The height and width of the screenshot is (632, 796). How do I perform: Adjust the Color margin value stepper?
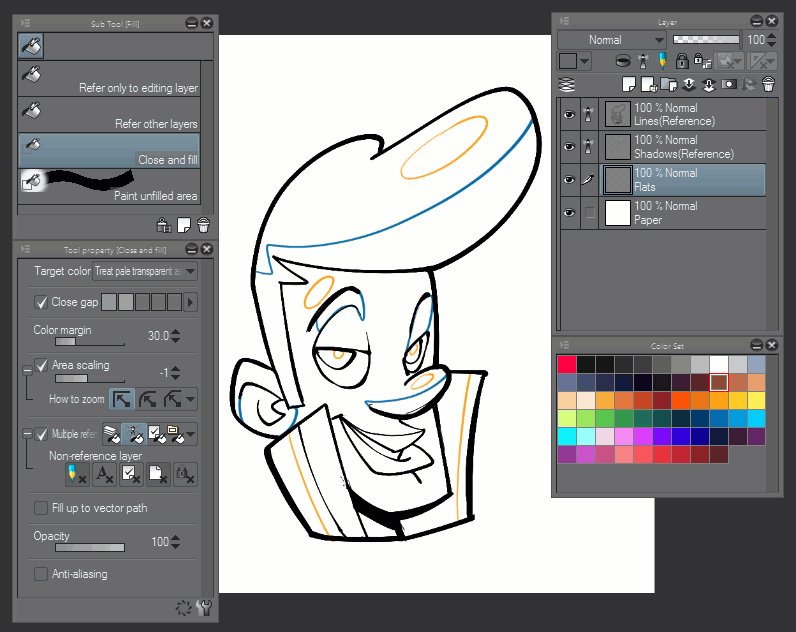pos(175,336)
